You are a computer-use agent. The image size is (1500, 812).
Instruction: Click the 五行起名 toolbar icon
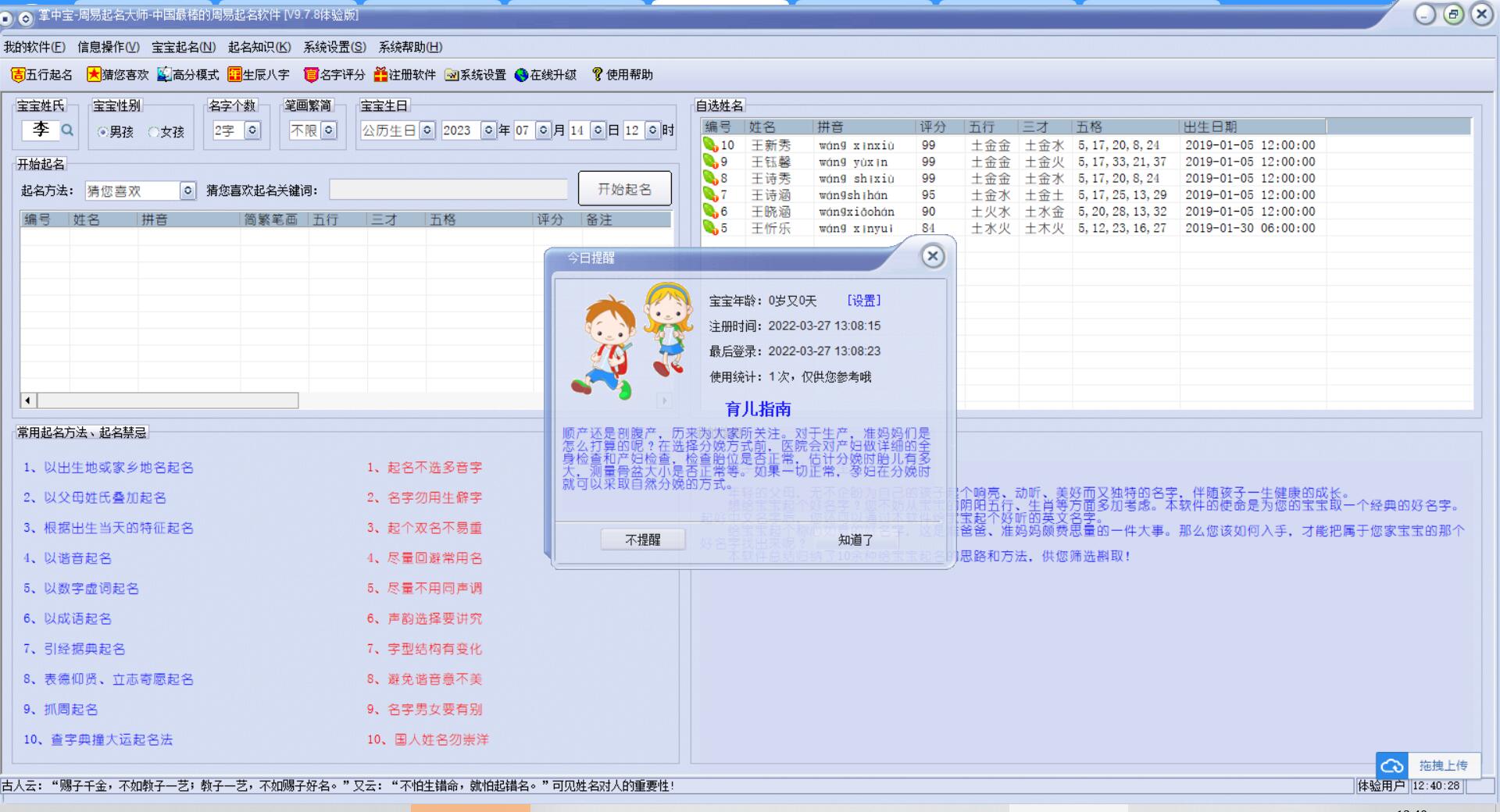(17, 75)
